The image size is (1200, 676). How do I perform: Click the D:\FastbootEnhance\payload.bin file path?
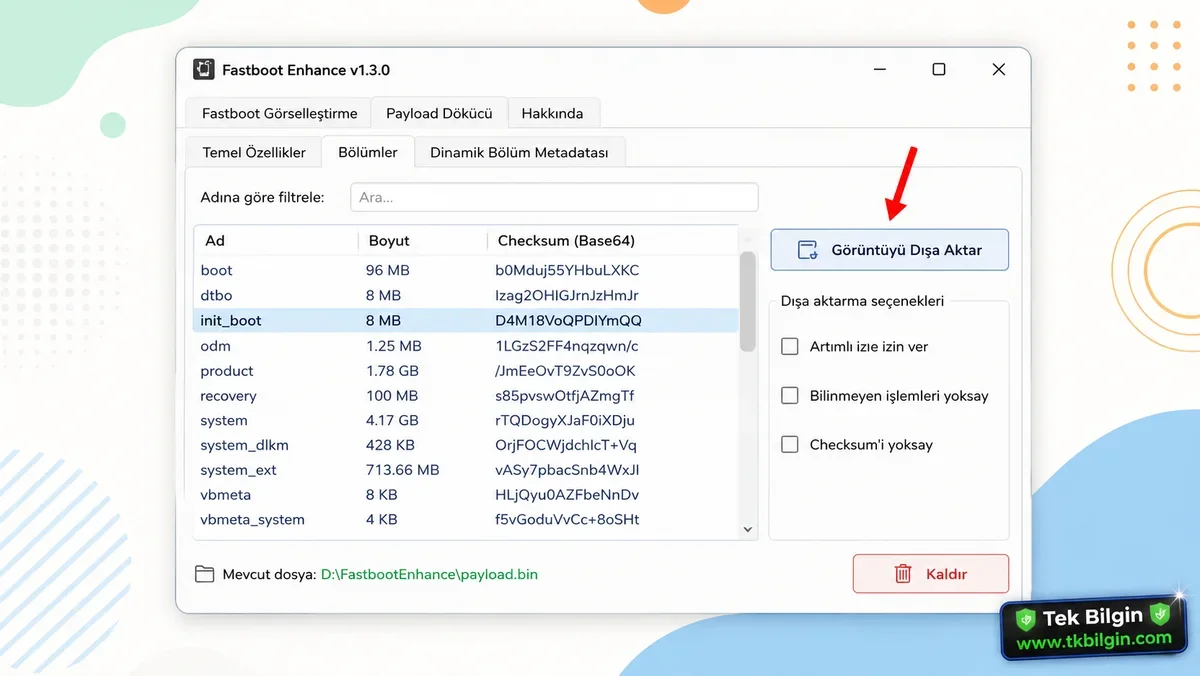coord(429,574)
